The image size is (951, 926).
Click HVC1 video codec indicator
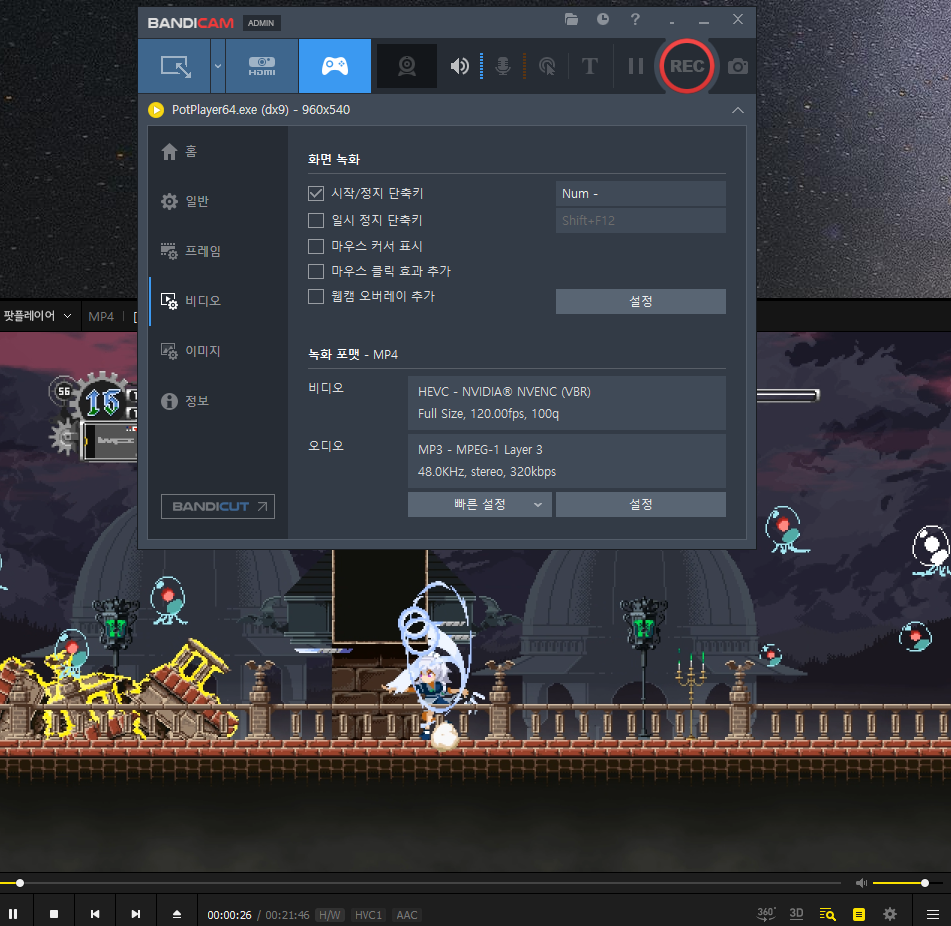point(369,915)
